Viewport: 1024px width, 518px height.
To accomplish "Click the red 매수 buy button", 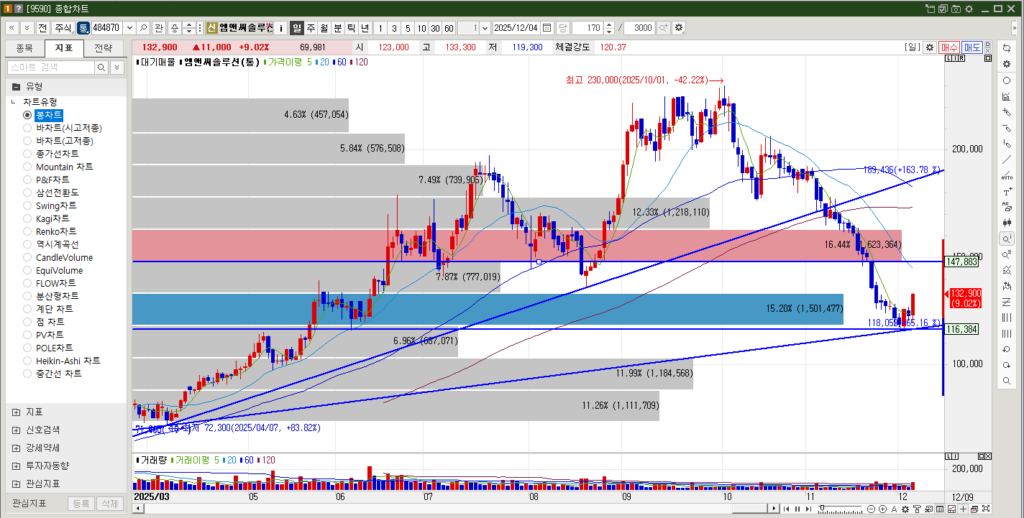I will click(949, 47).
